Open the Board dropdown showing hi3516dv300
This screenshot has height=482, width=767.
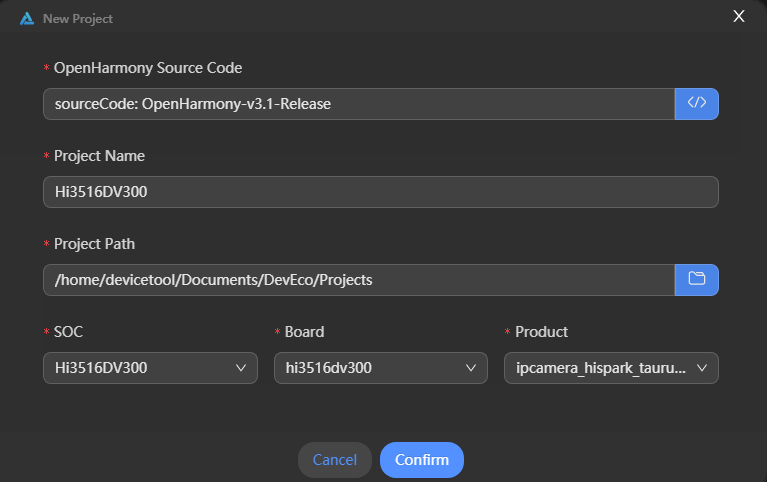click(x=380, y=368)
